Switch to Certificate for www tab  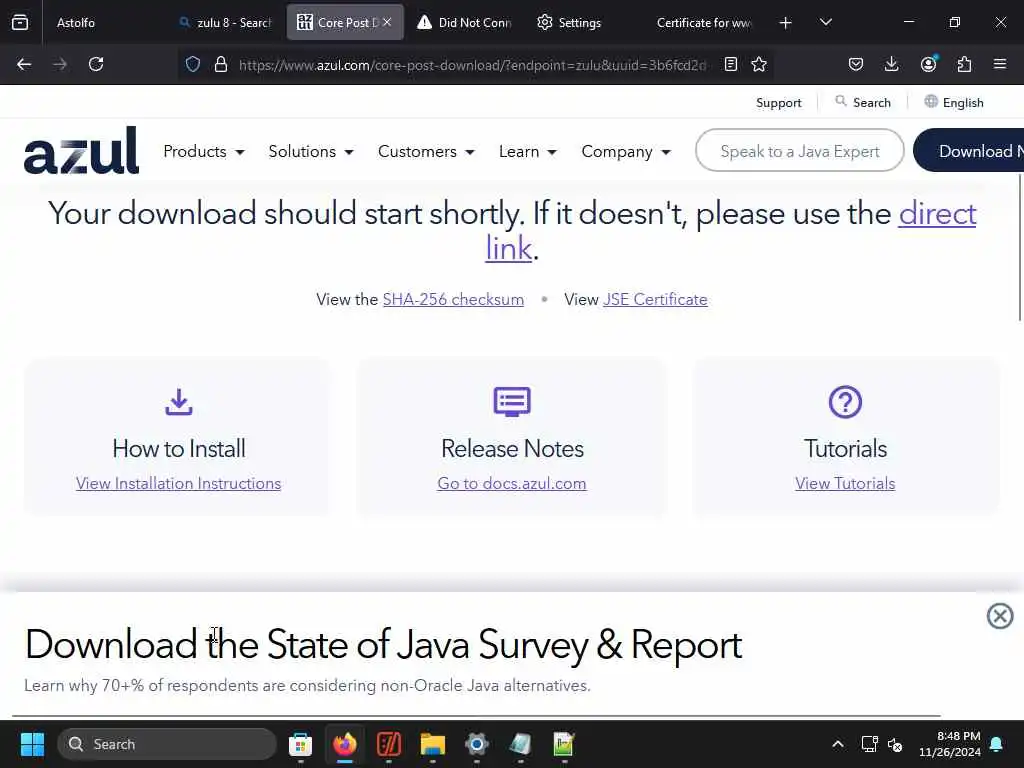click(x=704, y=22)
